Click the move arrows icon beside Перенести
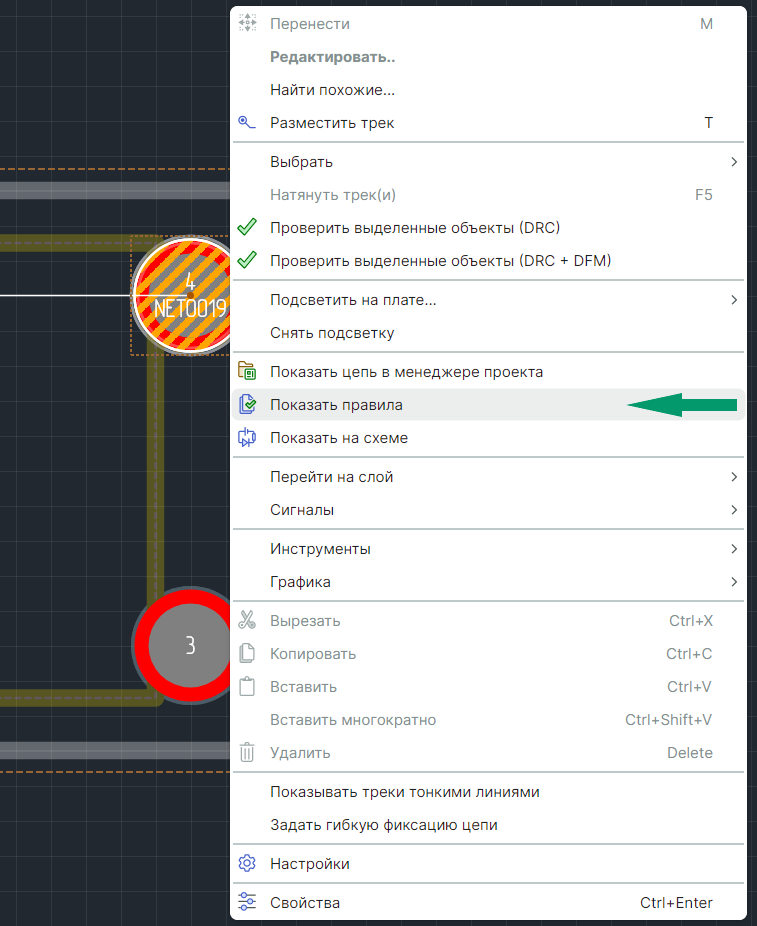This screenshot has height=926, width=757. [247, 23]
